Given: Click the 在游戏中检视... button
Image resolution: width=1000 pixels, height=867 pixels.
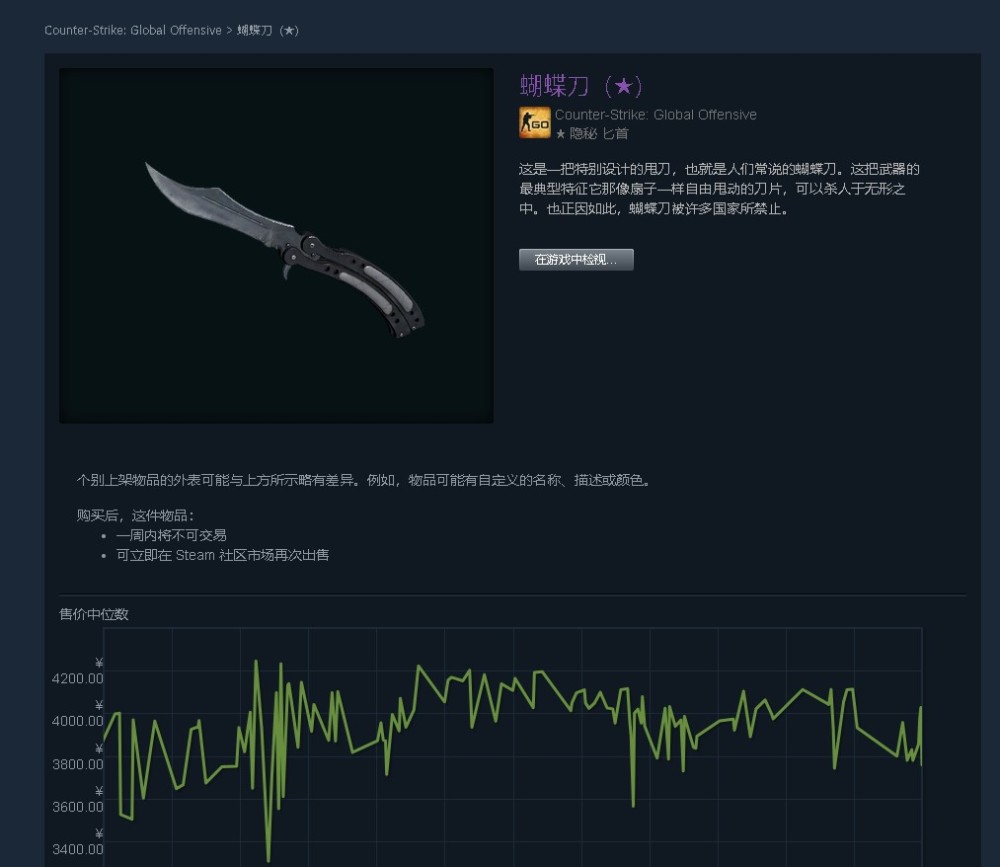Looking at the screenshot, I should pos(576,260).
